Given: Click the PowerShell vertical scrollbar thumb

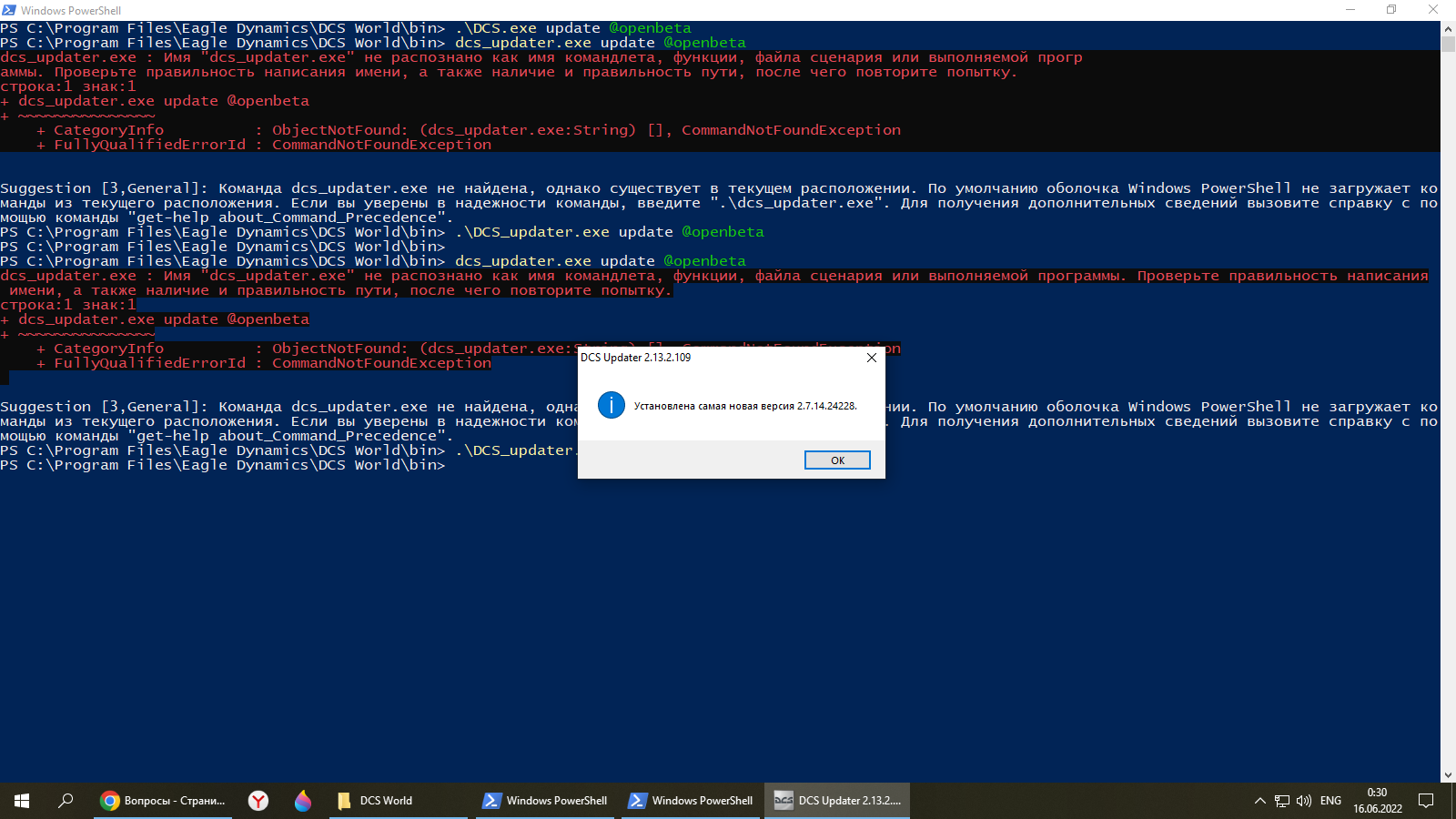Looking at the screenshot, I should (1448, 44).
